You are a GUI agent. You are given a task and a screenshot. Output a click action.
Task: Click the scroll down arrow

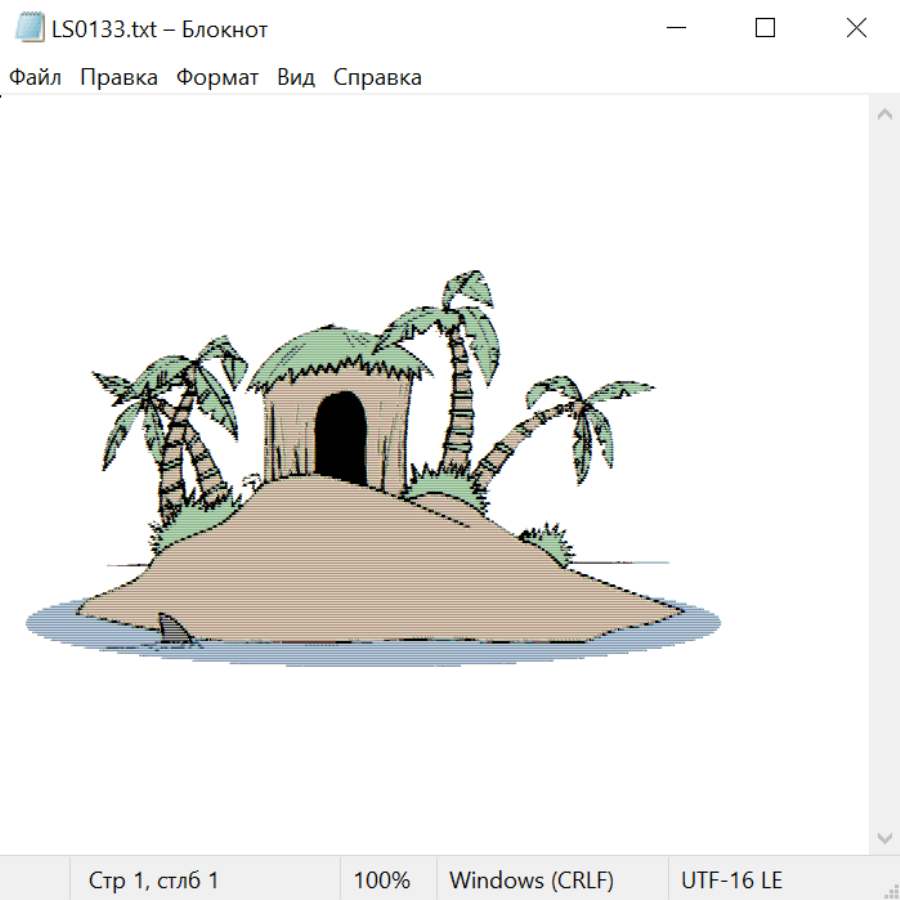point(884,837)
